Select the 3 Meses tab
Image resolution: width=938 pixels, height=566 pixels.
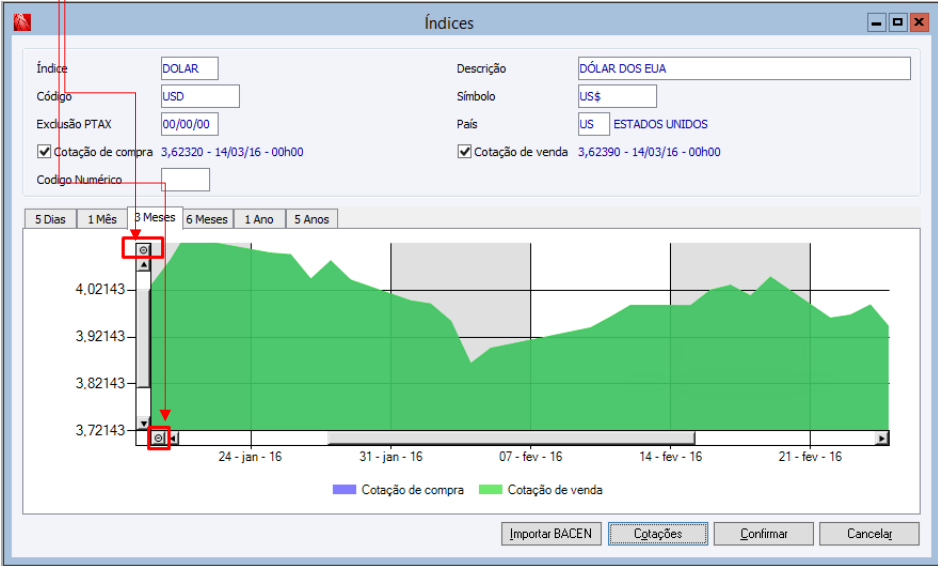[155, 217]
